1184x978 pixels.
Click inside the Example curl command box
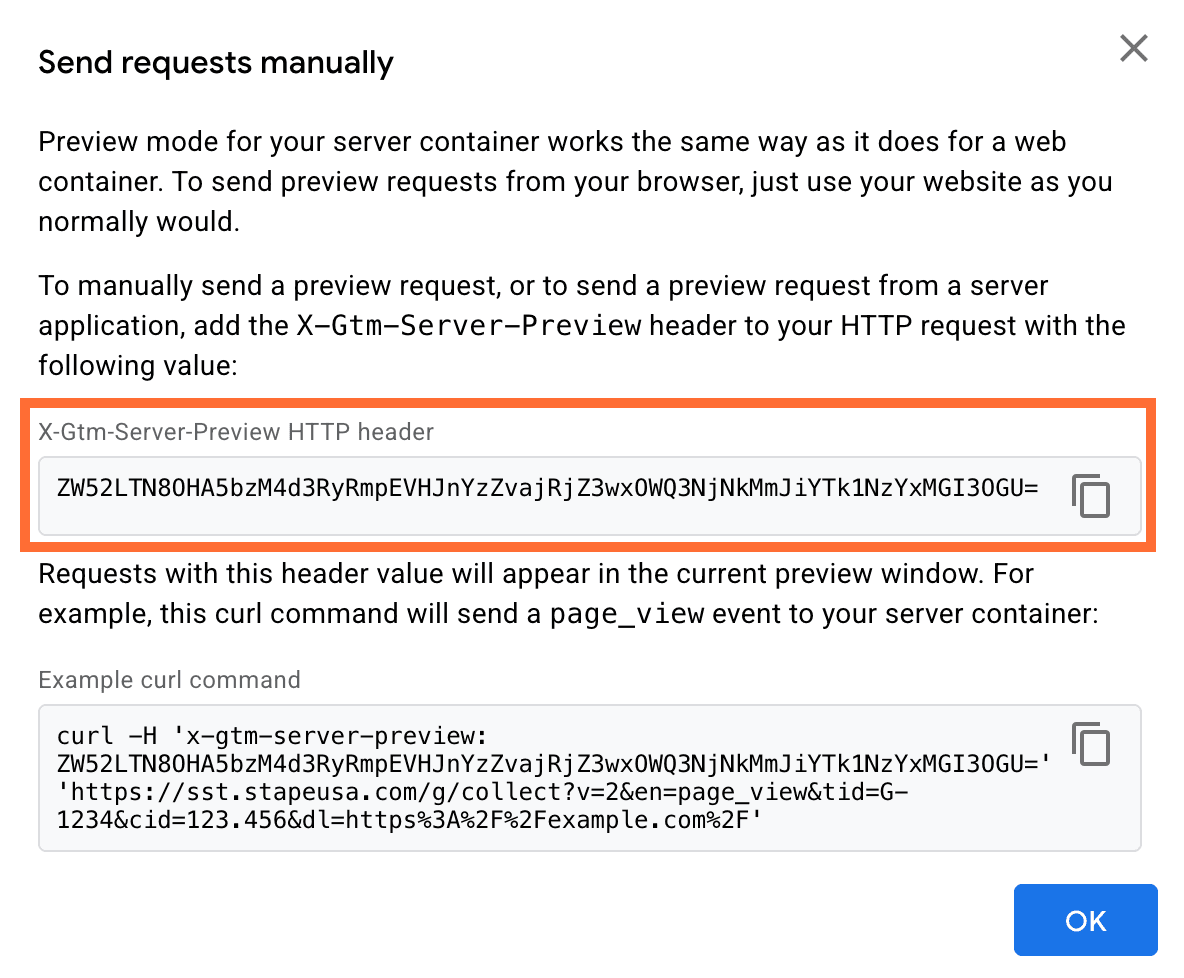pos(500,780)
